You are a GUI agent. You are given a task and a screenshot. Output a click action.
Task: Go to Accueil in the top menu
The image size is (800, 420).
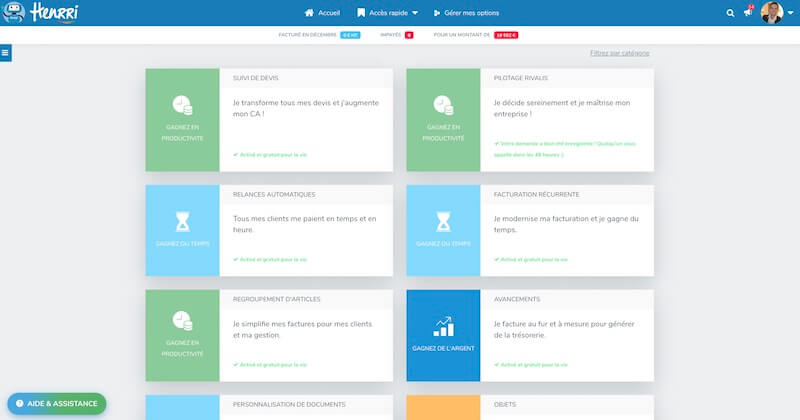(x=322, y=13)
